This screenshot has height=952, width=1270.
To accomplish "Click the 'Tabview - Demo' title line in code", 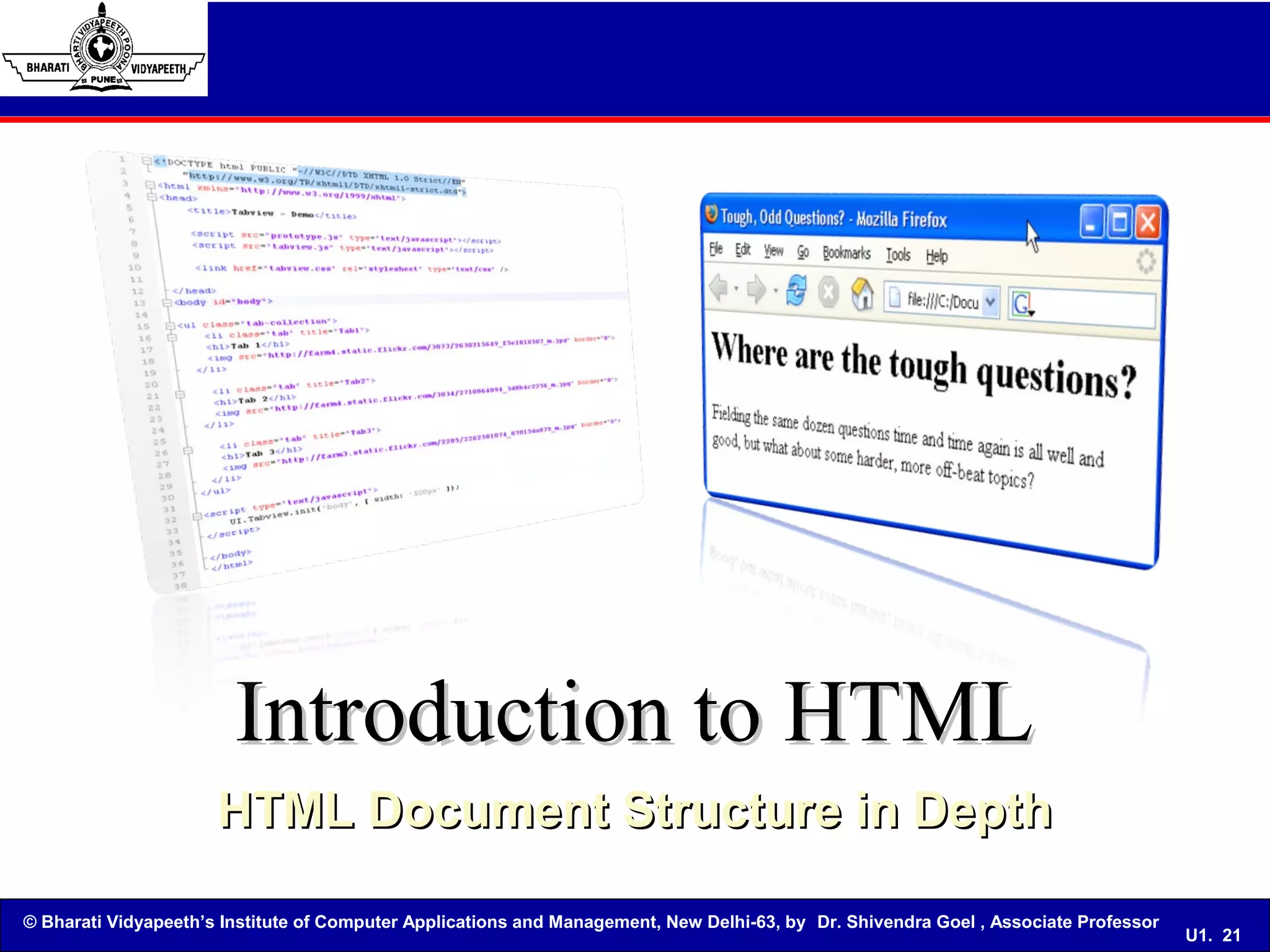I will [272, 214].
